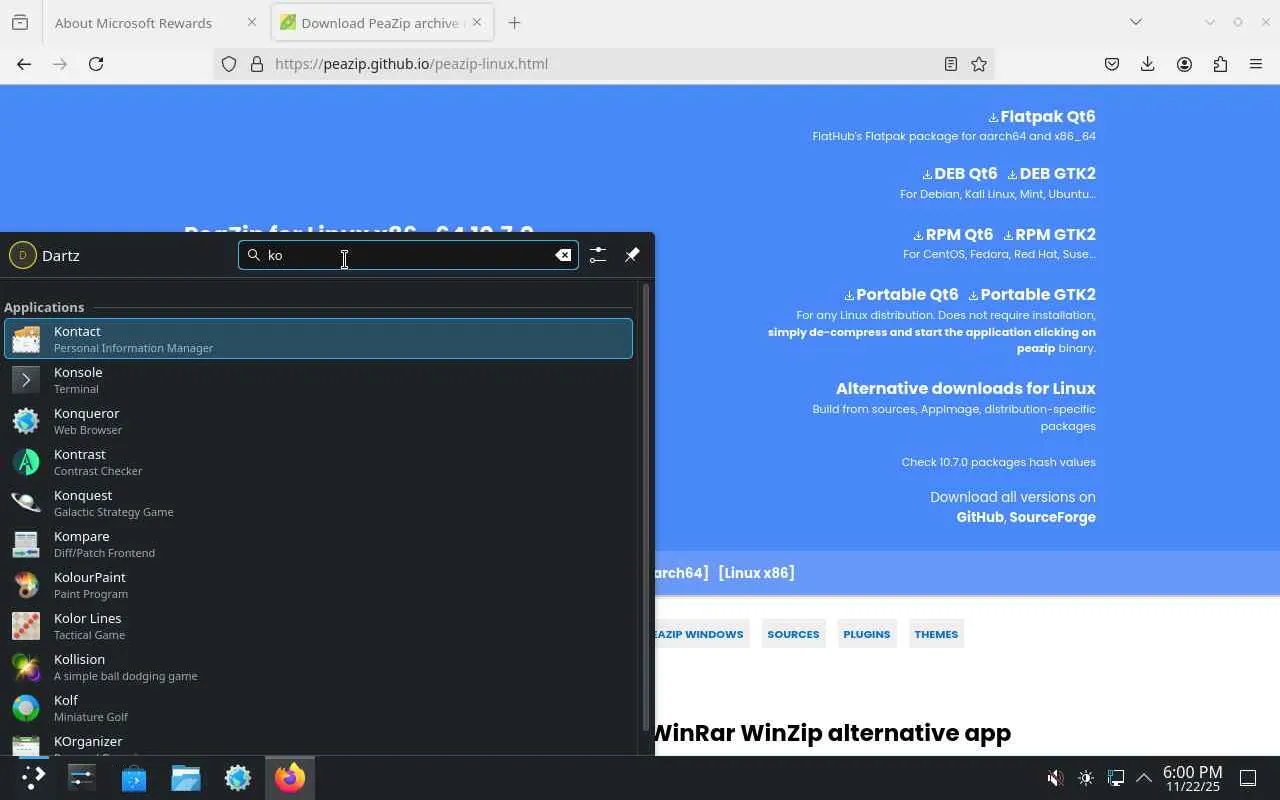
Task: Download the DEB GTK2 package
Action: click(1052, 174)
